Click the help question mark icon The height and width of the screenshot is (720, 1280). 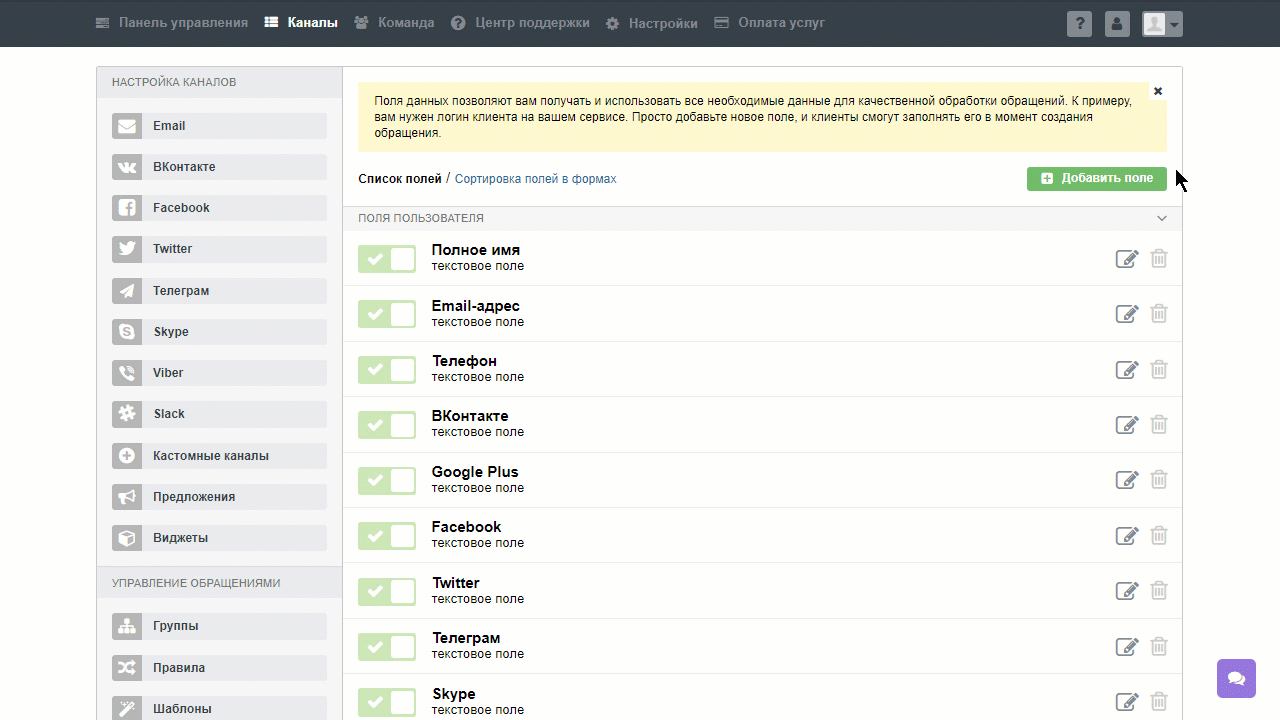click(x=1079, y=24)
